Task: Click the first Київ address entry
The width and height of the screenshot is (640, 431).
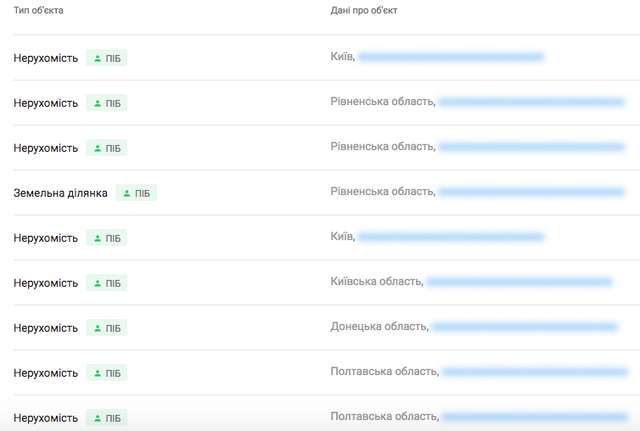Action: click(343, 57)
